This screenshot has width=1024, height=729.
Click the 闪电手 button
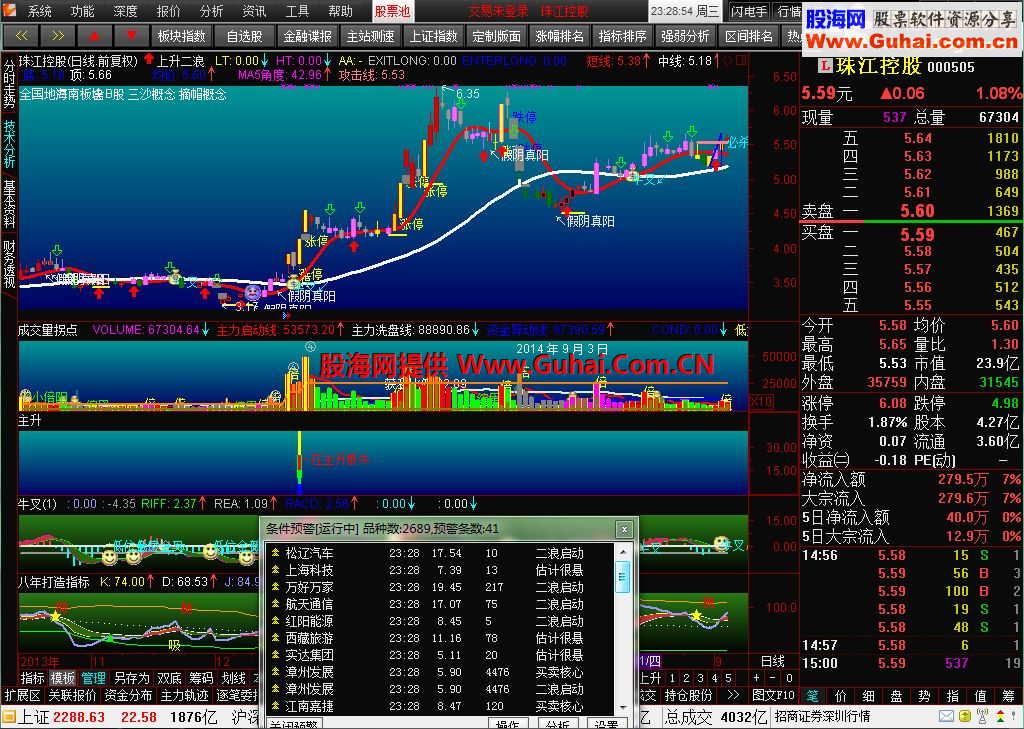(749, 11)
